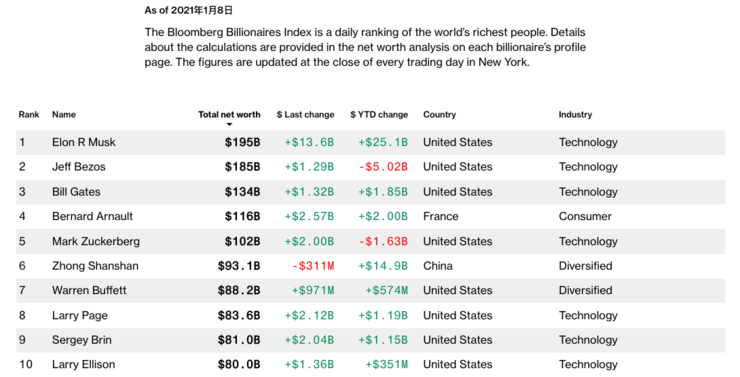Open Elon R Musk profile link
This screenshot has height=377, width=740.
click(84, 142)
